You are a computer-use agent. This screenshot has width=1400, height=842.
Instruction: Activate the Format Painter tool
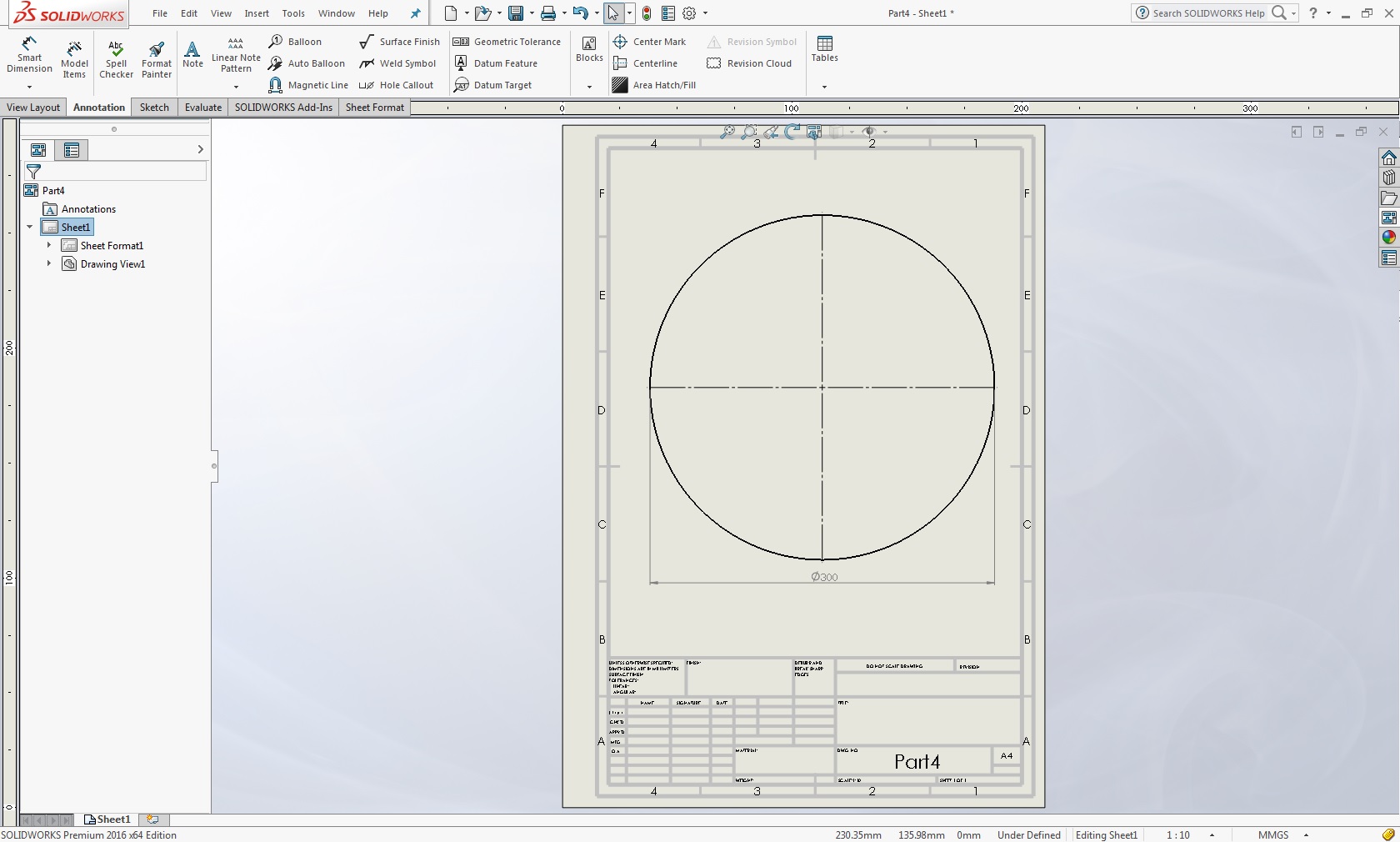coord(157,58)
